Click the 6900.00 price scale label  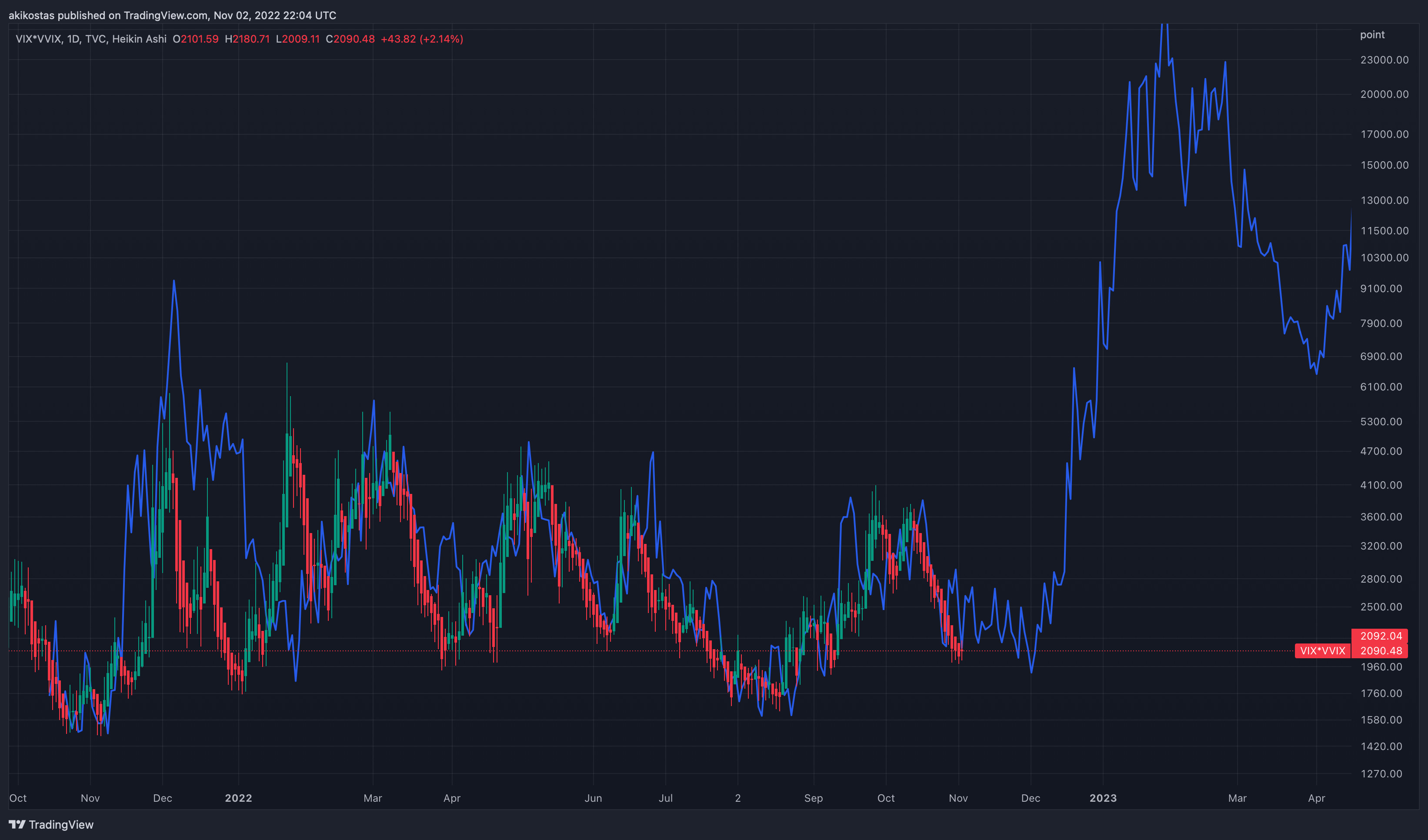(1381, 356)
